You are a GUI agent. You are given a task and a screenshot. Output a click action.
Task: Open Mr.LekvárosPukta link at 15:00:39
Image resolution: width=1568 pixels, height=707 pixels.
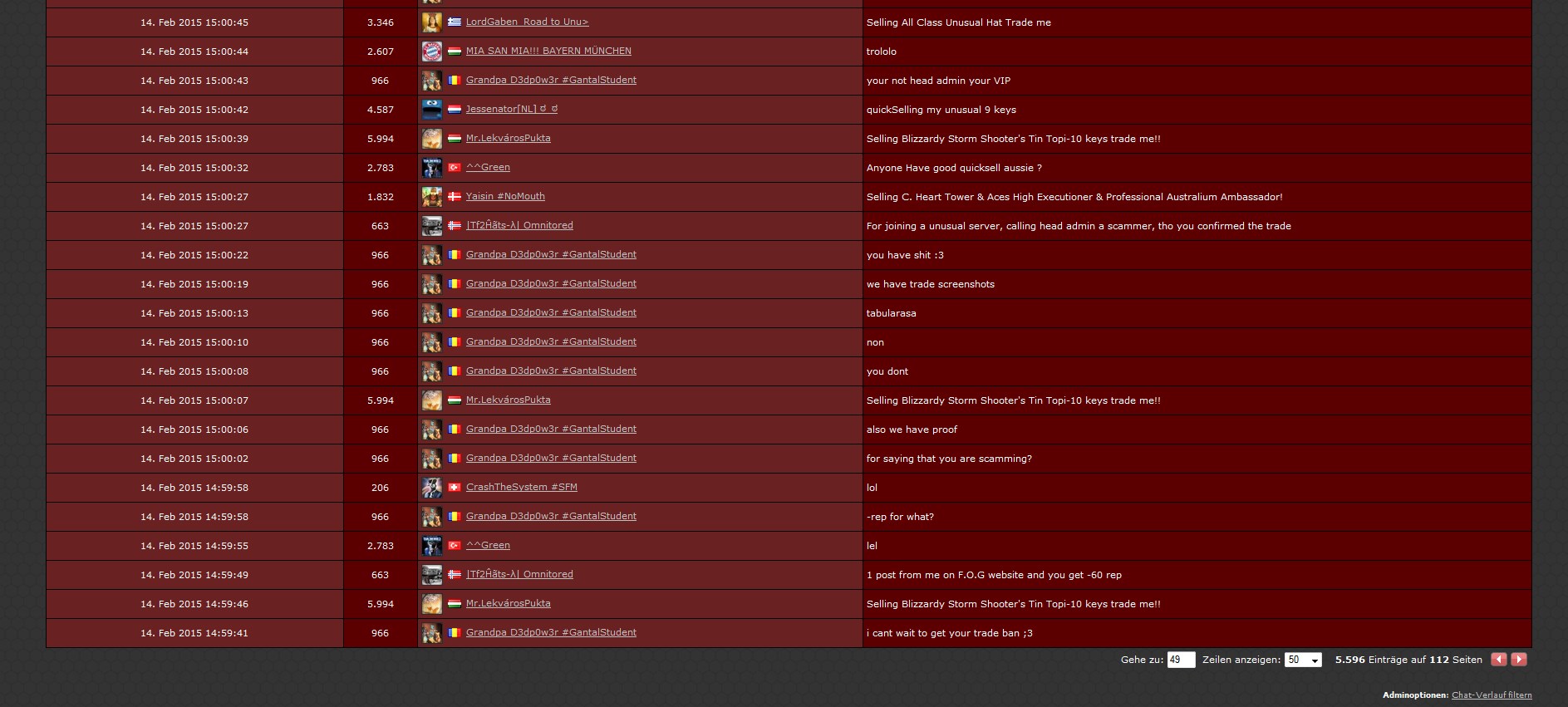pyautogui.click(x=509, y=139)
